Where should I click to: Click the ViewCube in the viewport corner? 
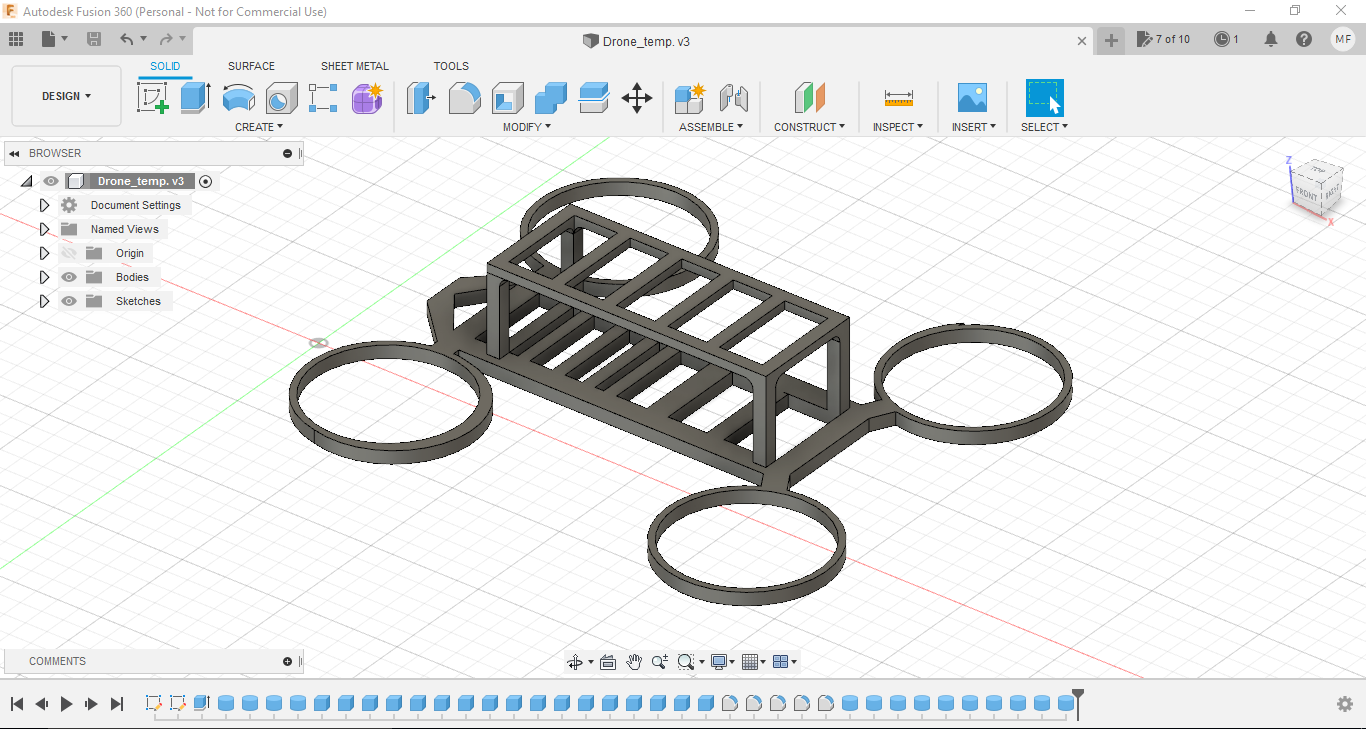(x=1316, y=187)
